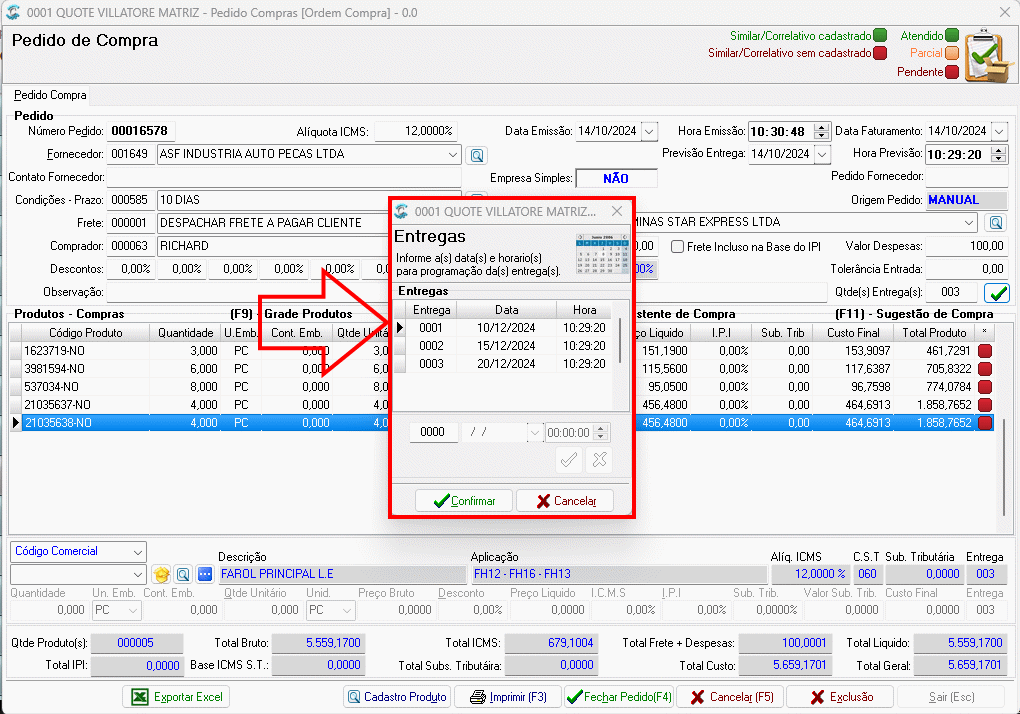Close the Entregas dialog with X
Screen dimensions: 1020x714
(x=617, y=211)
